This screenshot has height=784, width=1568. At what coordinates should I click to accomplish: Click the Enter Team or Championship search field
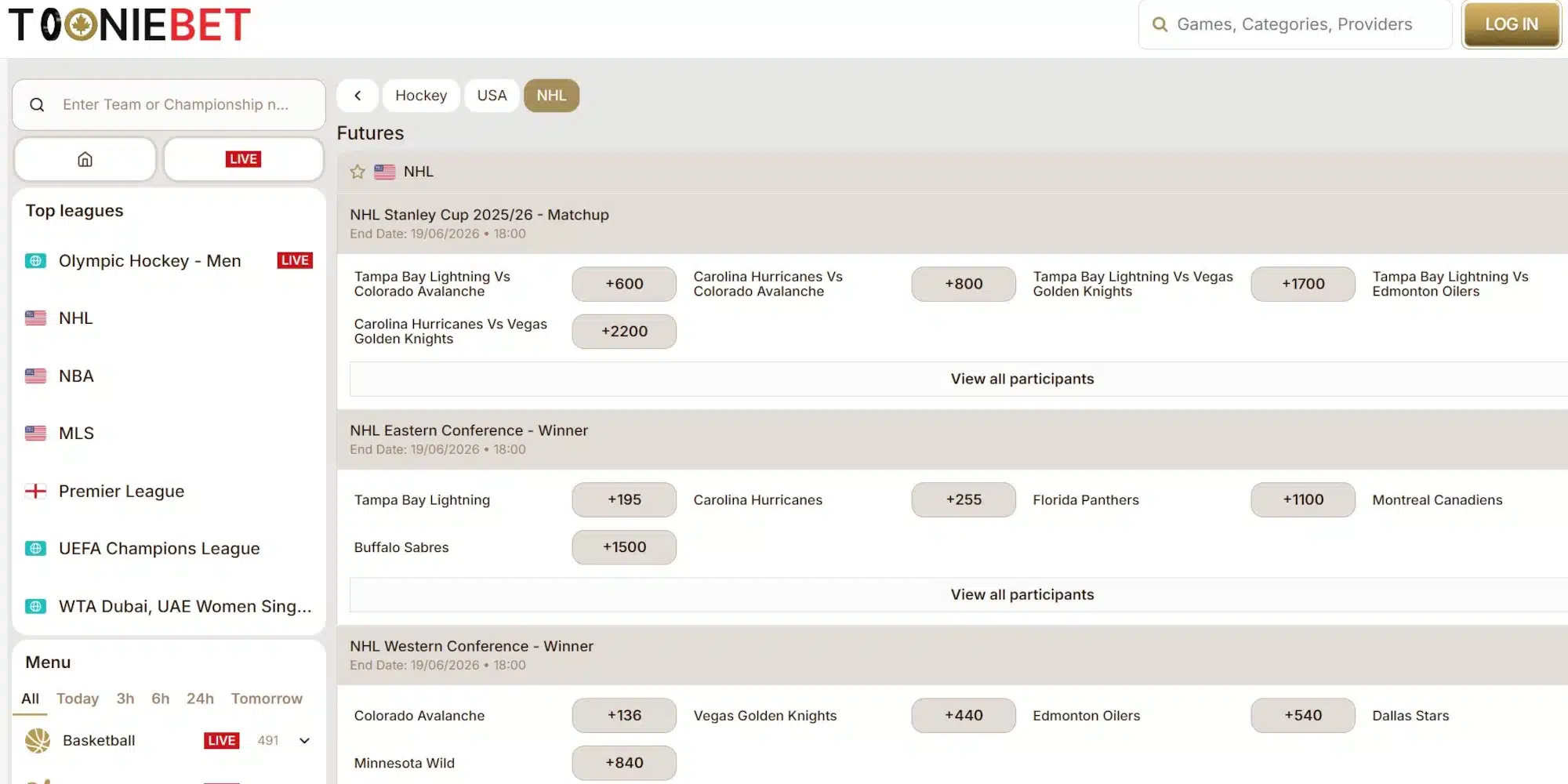tap(180, 103)
